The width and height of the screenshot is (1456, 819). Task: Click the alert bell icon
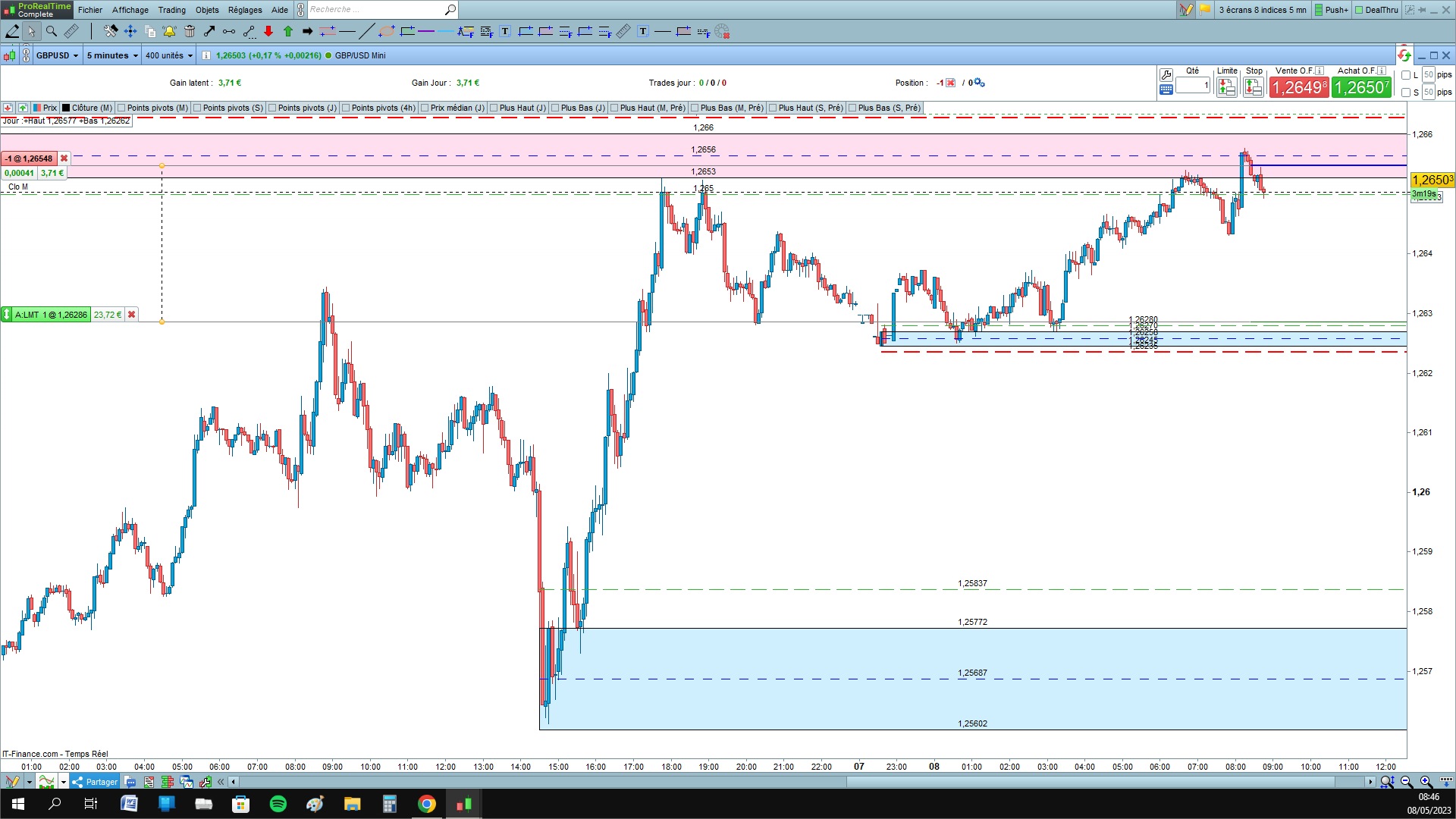169,31
